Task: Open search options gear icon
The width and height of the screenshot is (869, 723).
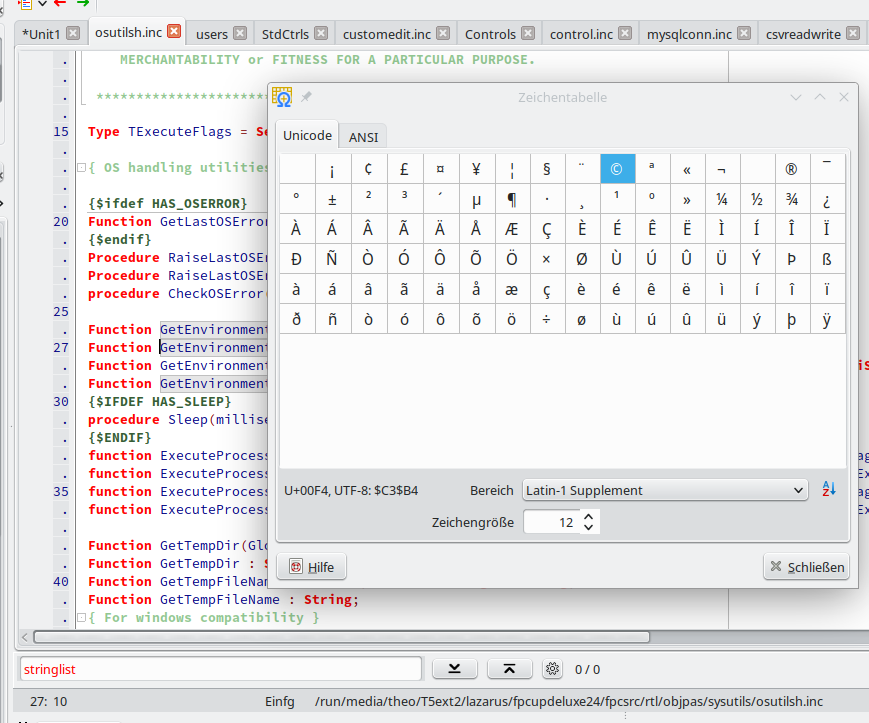Action: click(x=552, y=669)
